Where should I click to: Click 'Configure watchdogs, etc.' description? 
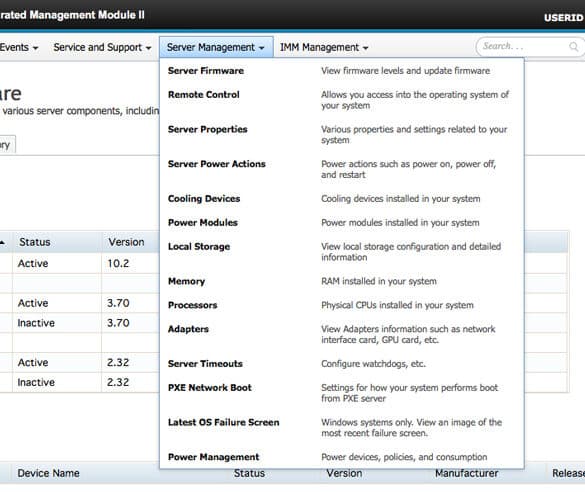(x=373, y=363)
